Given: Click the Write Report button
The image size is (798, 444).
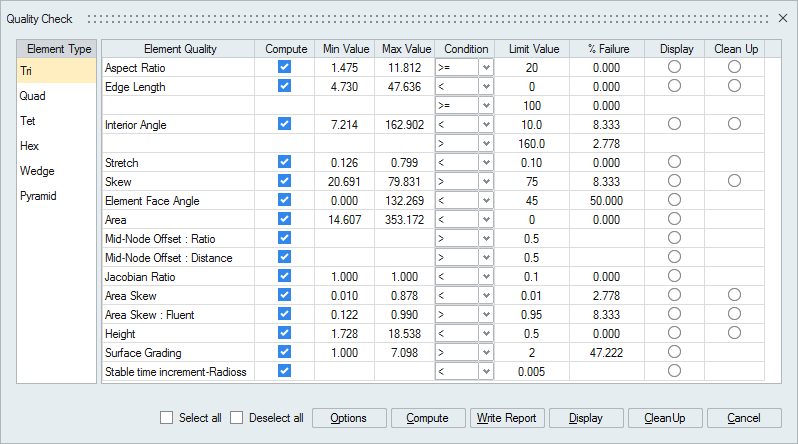Looking at the screenshot, I should (x=506, y=418).
